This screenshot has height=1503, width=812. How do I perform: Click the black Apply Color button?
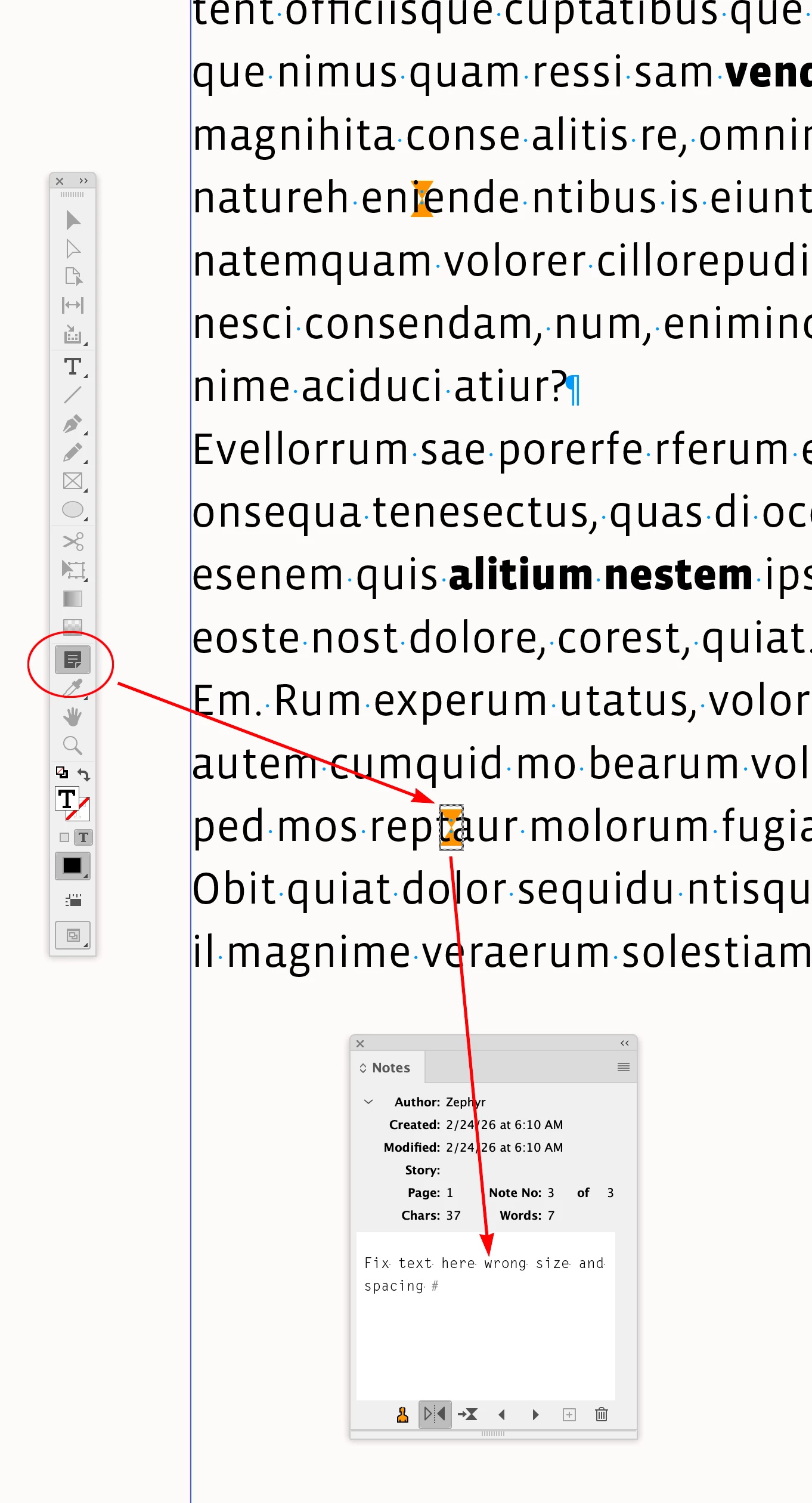73,865
